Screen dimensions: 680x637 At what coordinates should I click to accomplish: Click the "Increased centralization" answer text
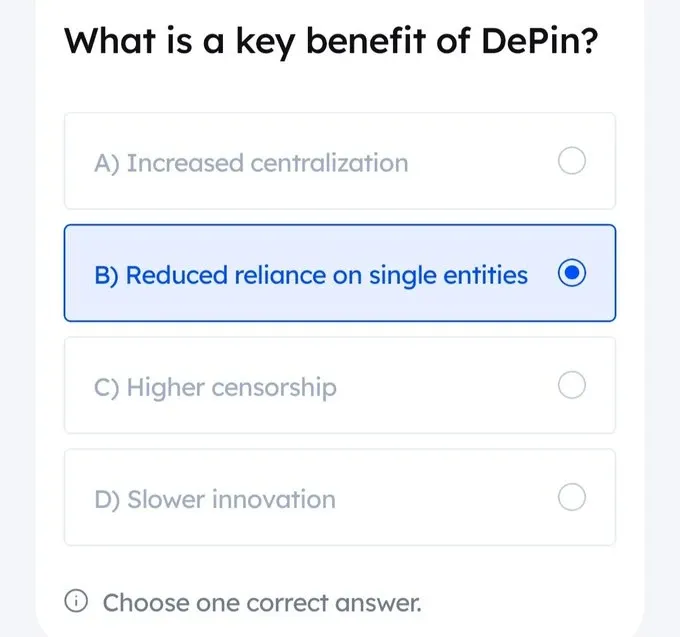(x=267, y=163)
